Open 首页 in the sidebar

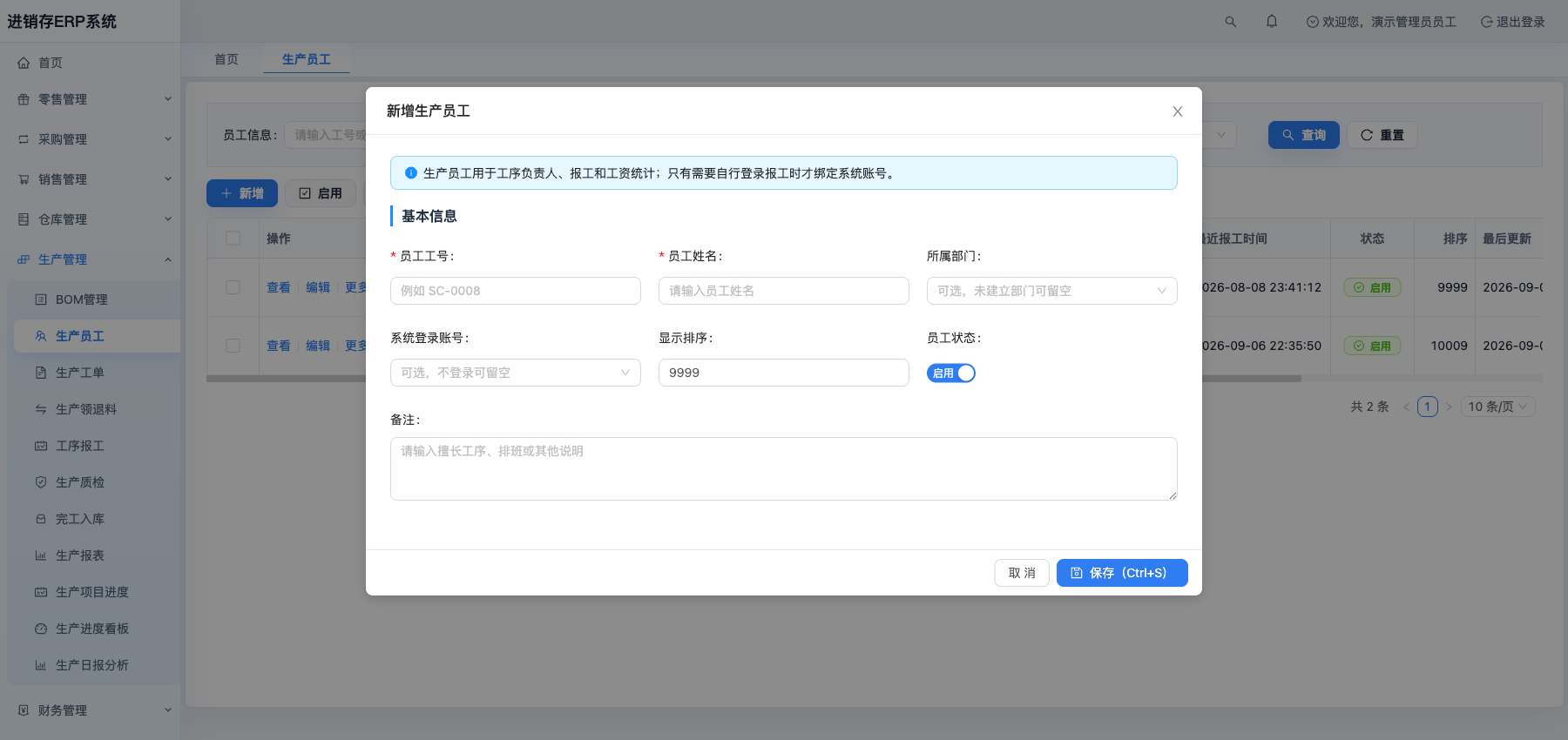[x=91, y=63]
